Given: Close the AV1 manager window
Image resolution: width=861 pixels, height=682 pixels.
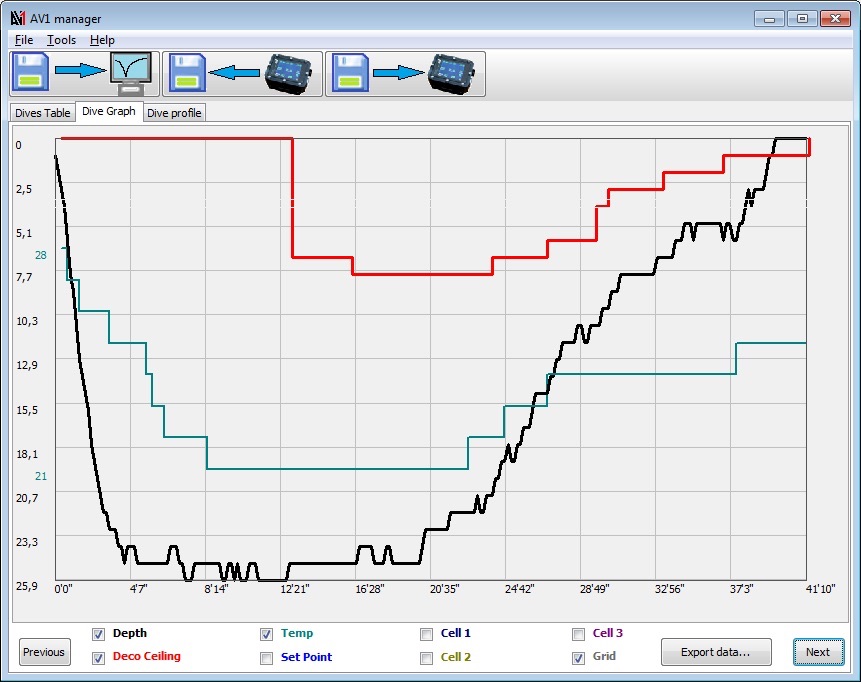Looking at the screenshot, I should pos(835,19).
